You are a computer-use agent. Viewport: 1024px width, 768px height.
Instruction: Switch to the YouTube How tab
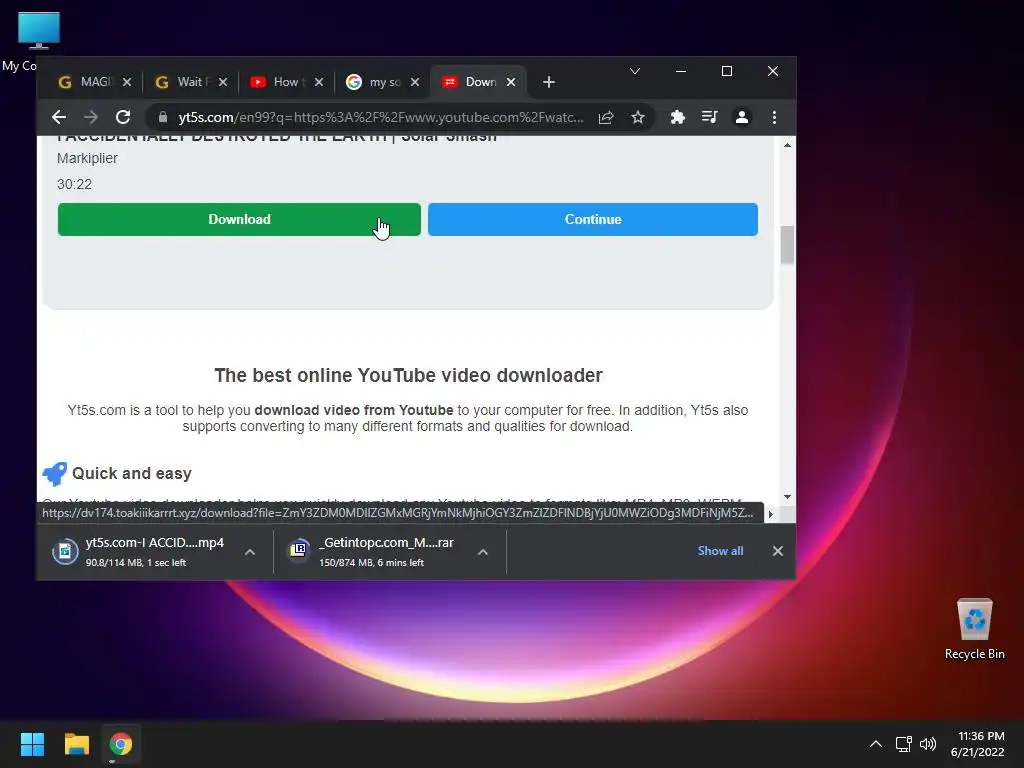[287, 82]
